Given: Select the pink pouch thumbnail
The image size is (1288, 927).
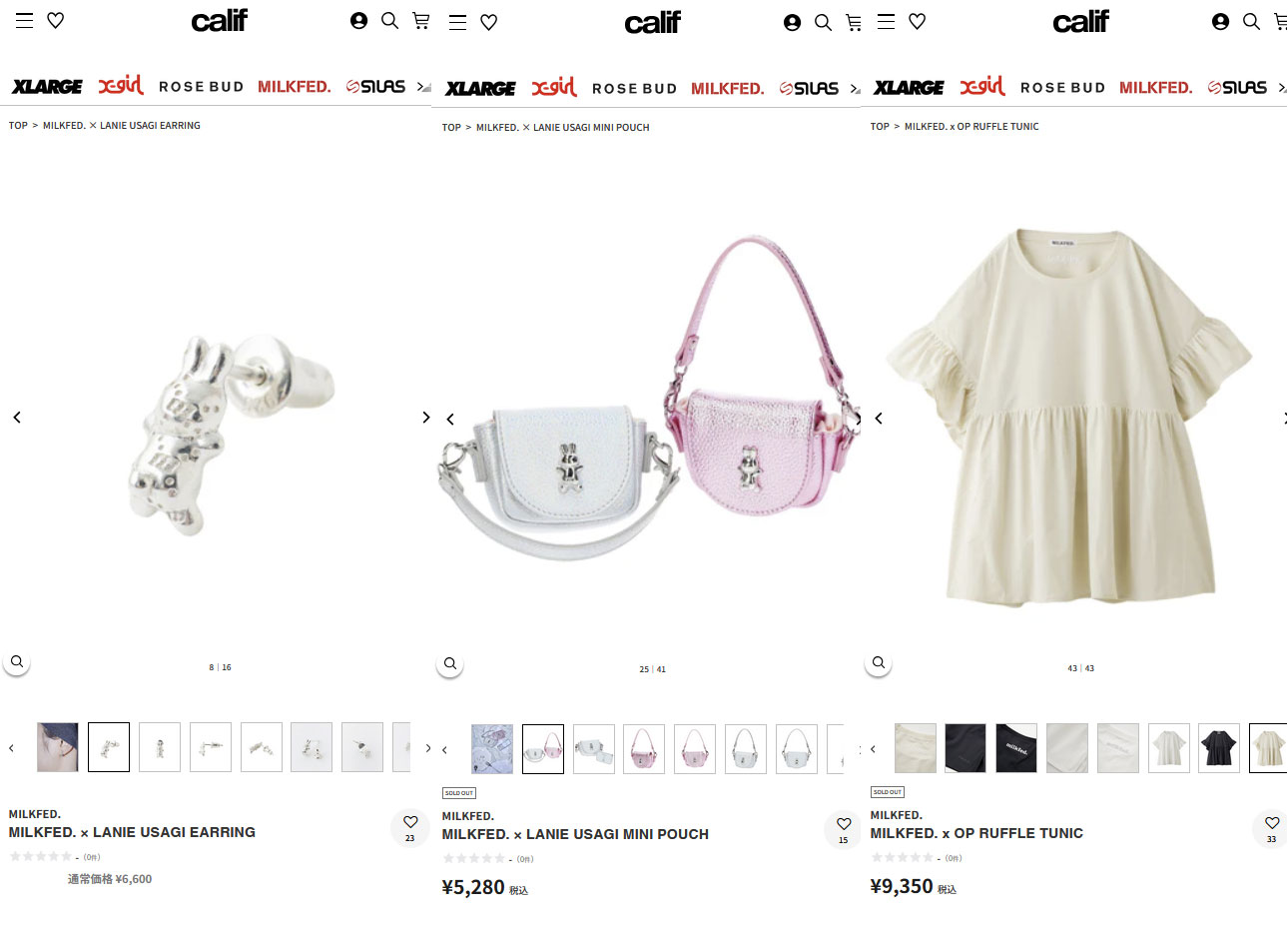Looking at the screenshot, I should click(x=644, y=749).
